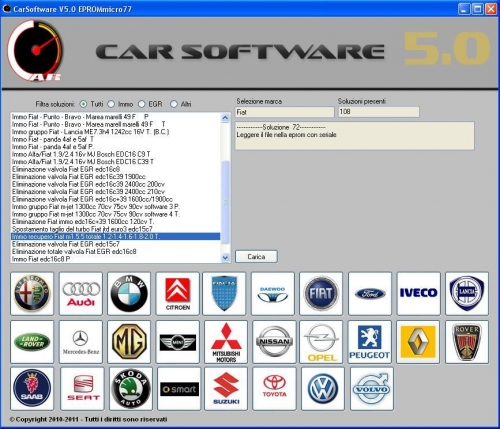Select the Mini brand logo
Image resolution: width=500 pixels, height=429 pixels.
(x=177, y=342)
